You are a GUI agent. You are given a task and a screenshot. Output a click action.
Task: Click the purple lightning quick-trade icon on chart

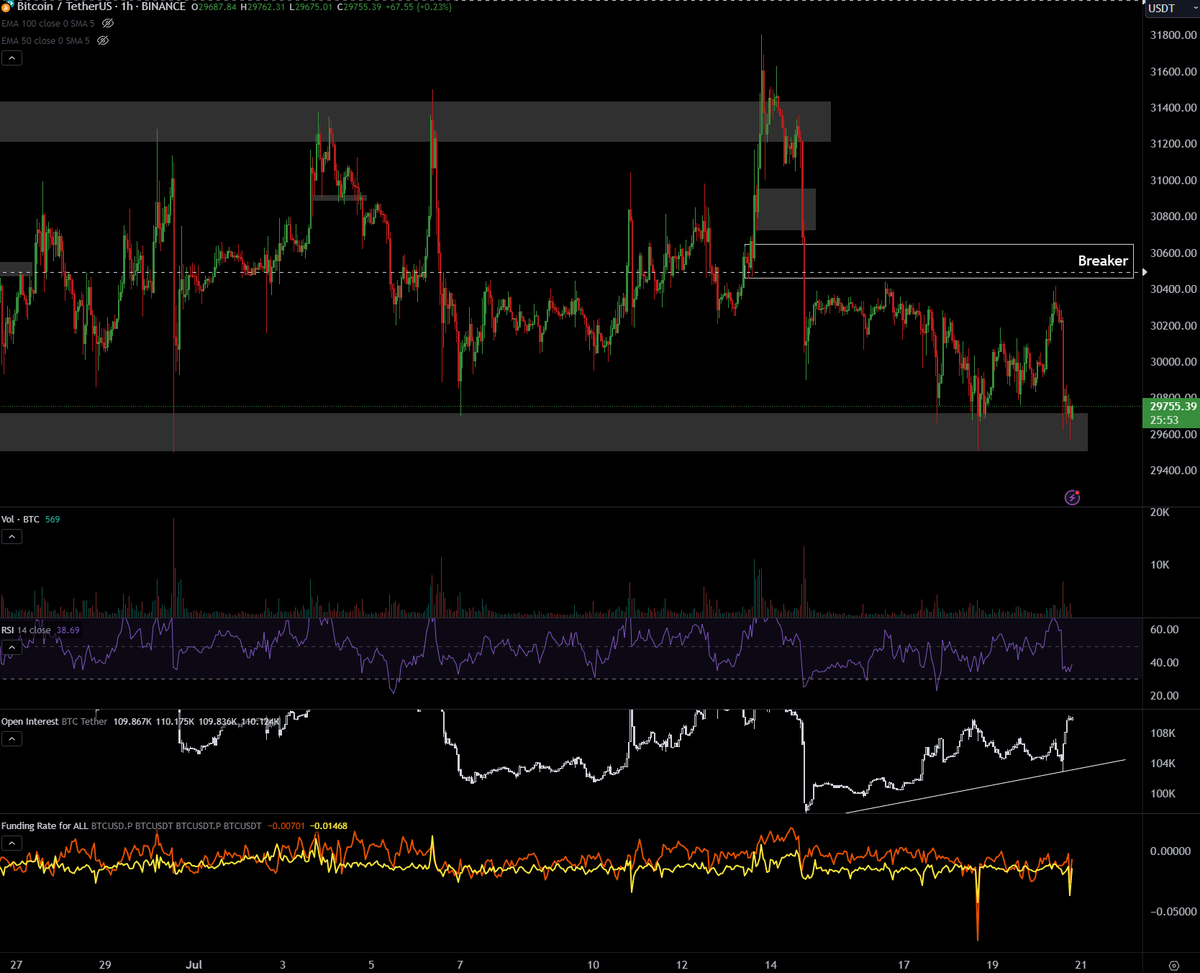click(1071, 497)
